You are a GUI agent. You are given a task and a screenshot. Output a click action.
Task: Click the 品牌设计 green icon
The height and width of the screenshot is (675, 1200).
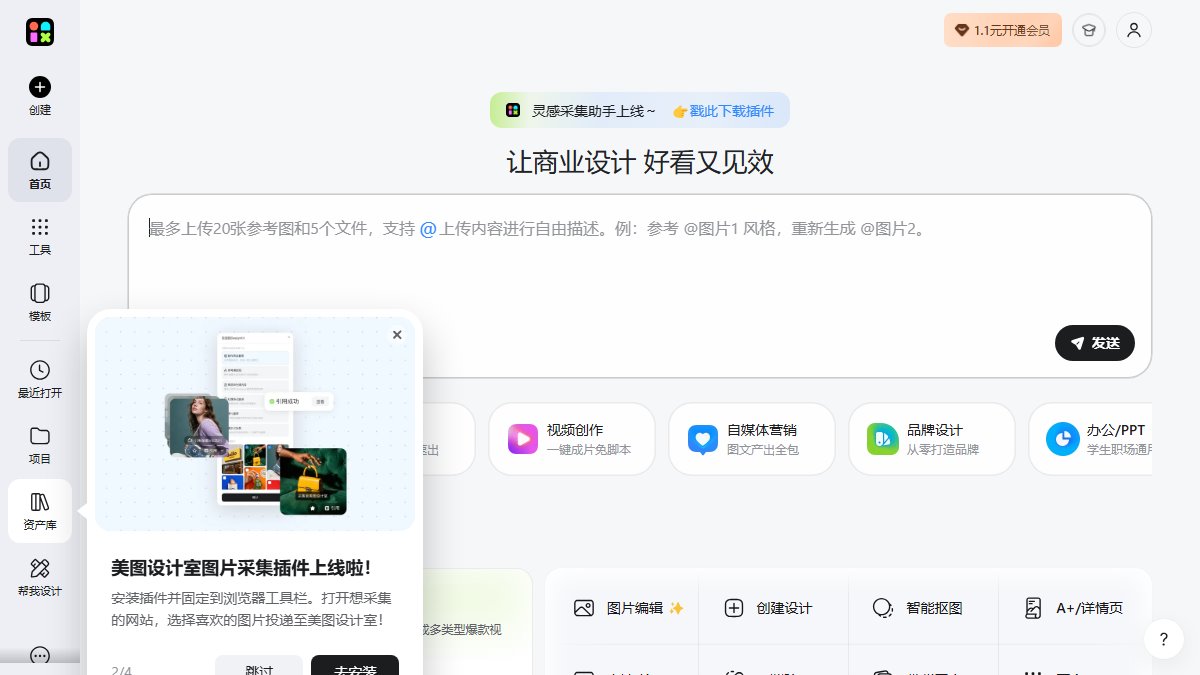tap(883, 439)
